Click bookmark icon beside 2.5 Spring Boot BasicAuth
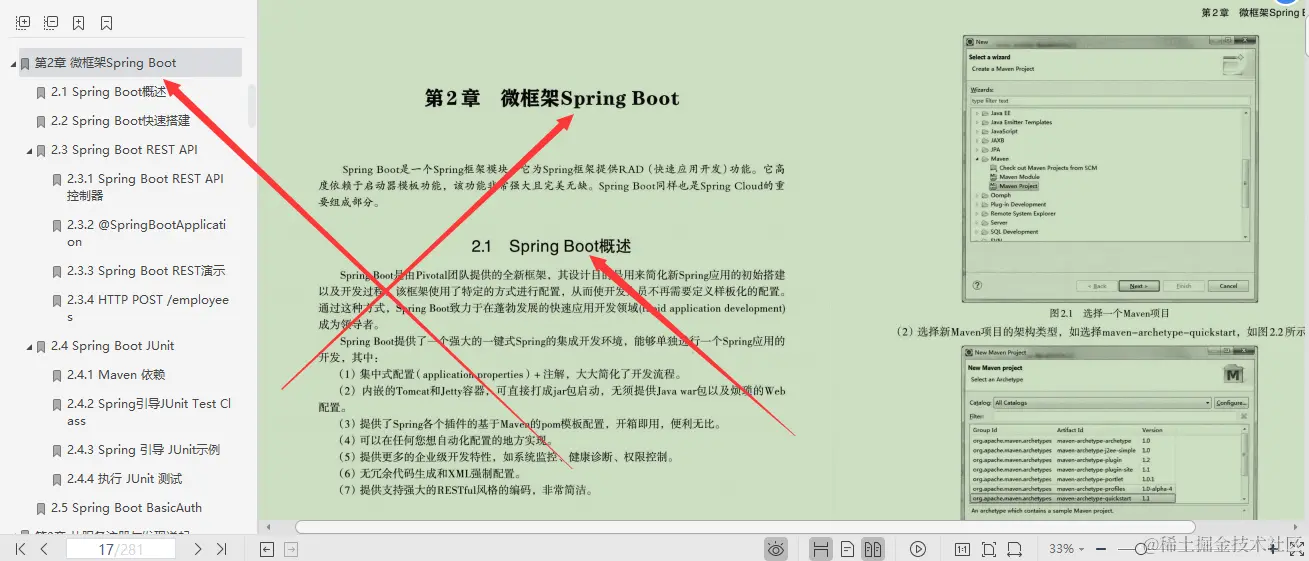Image resolution: width=1309 pixels, height=561 pixels. pyautogui.click(x=41, y=509)
